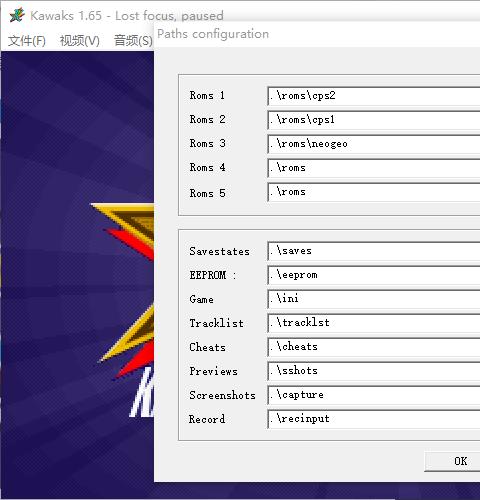Click the 'Screenshots' label

click(x=222, y=395)
